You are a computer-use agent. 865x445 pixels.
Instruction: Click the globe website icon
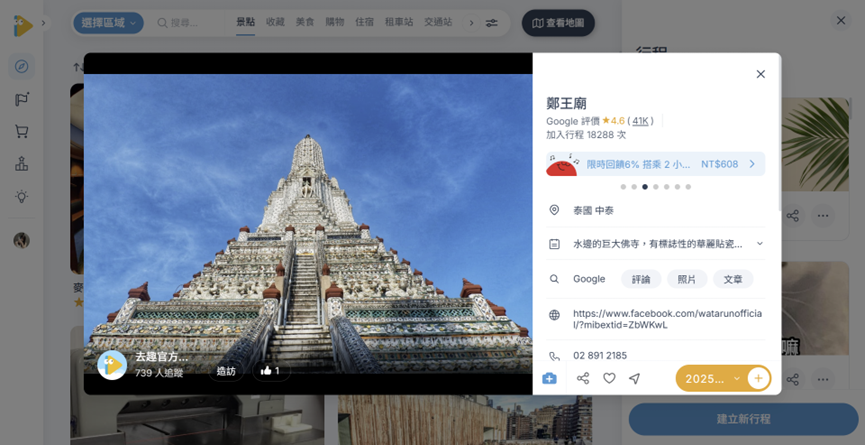[x=554, y=315]
